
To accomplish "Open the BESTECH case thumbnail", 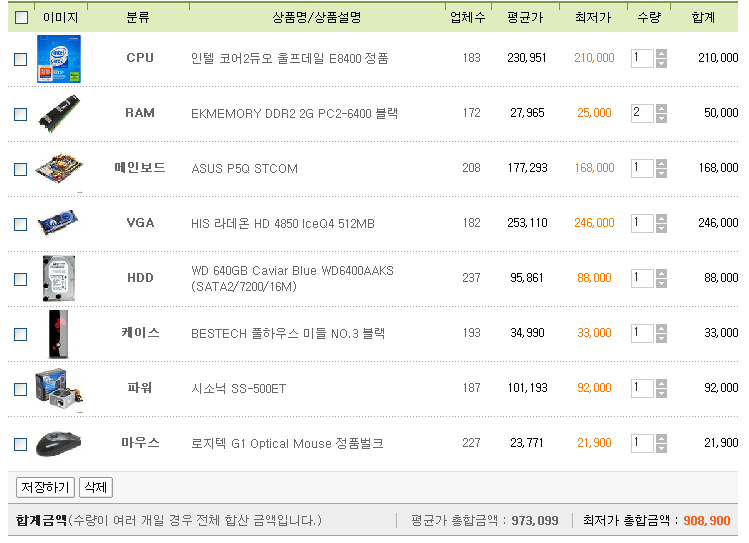I will pos(59,334).
